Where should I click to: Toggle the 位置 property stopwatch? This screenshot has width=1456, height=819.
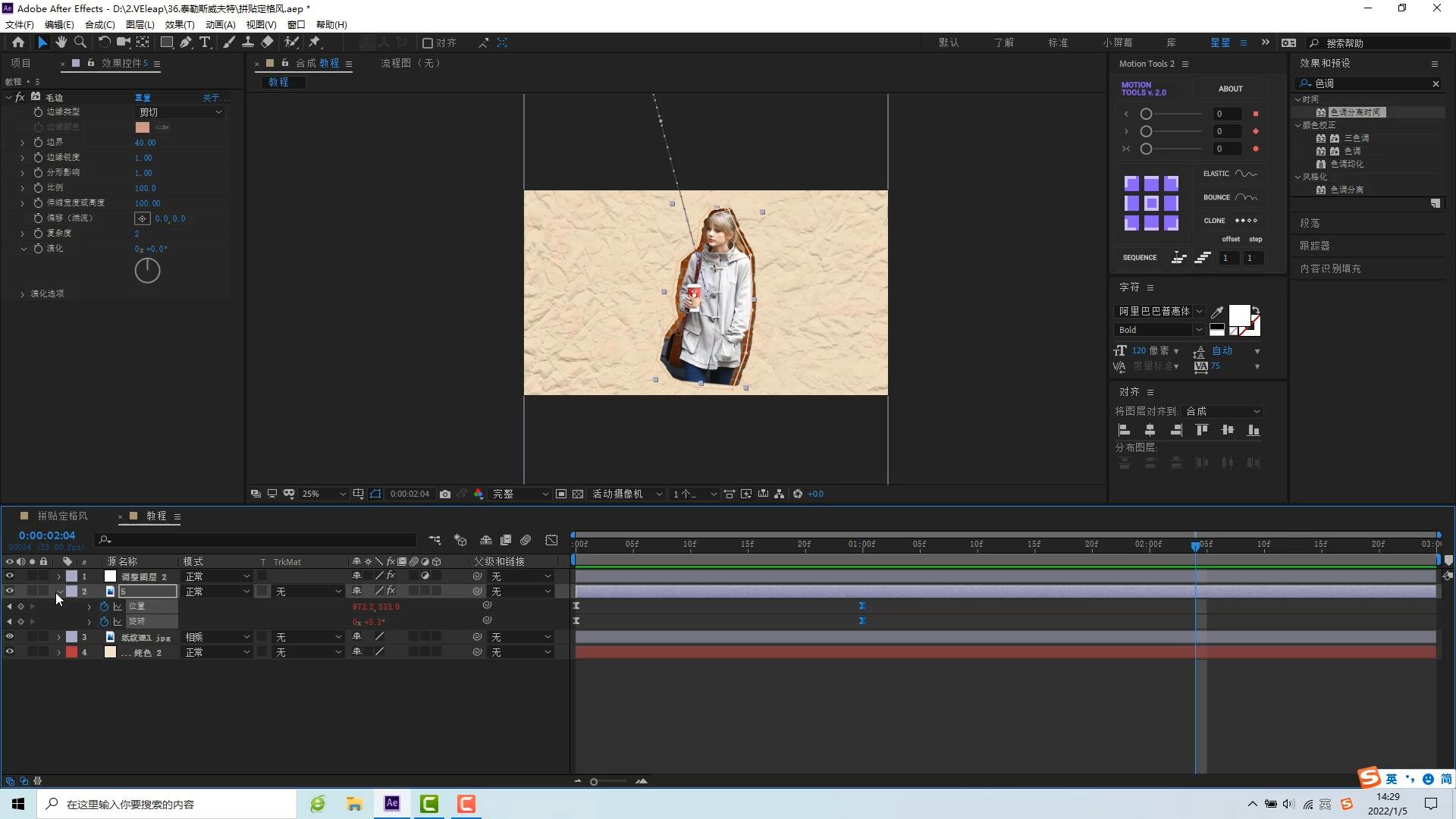click(x=104, y=607)
